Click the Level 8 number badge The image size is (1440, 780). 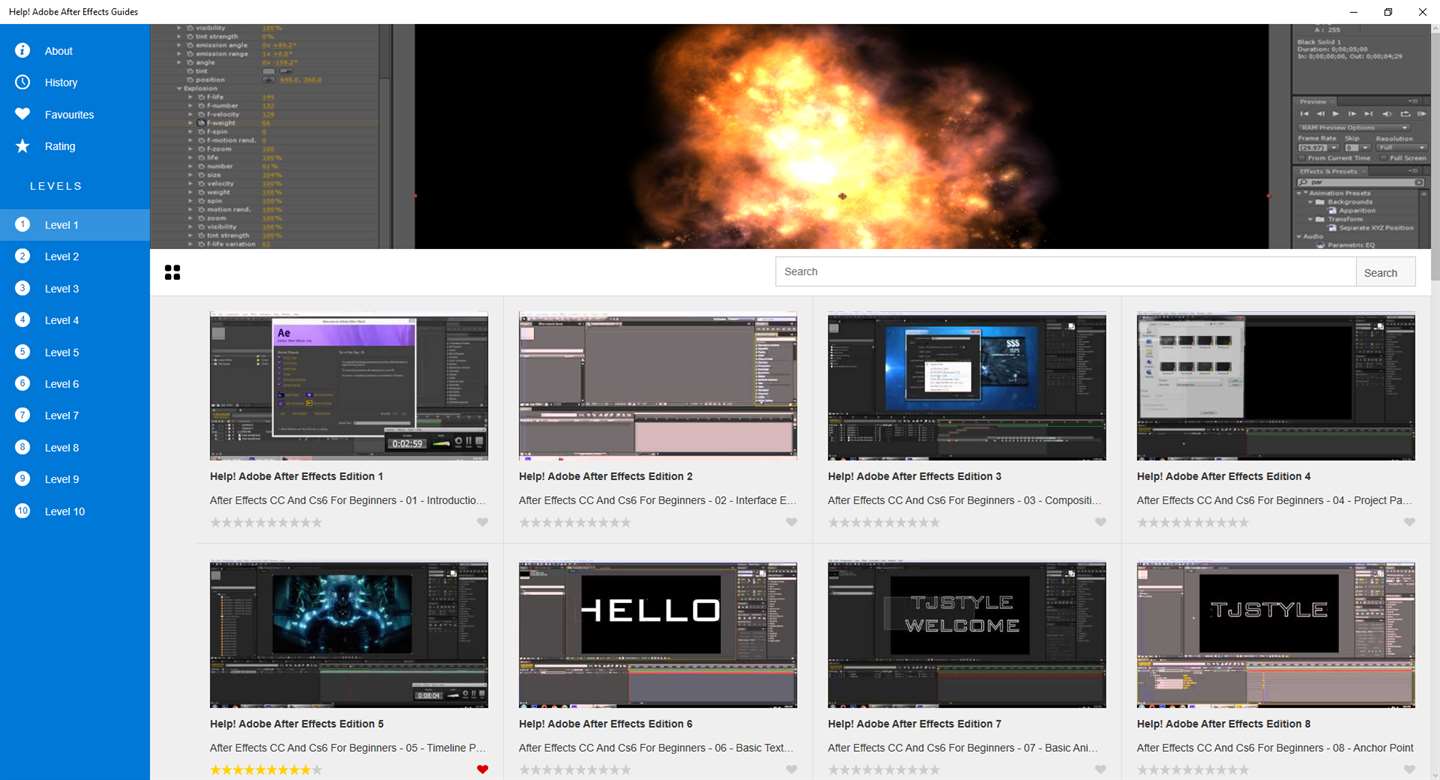click(22, 447)
